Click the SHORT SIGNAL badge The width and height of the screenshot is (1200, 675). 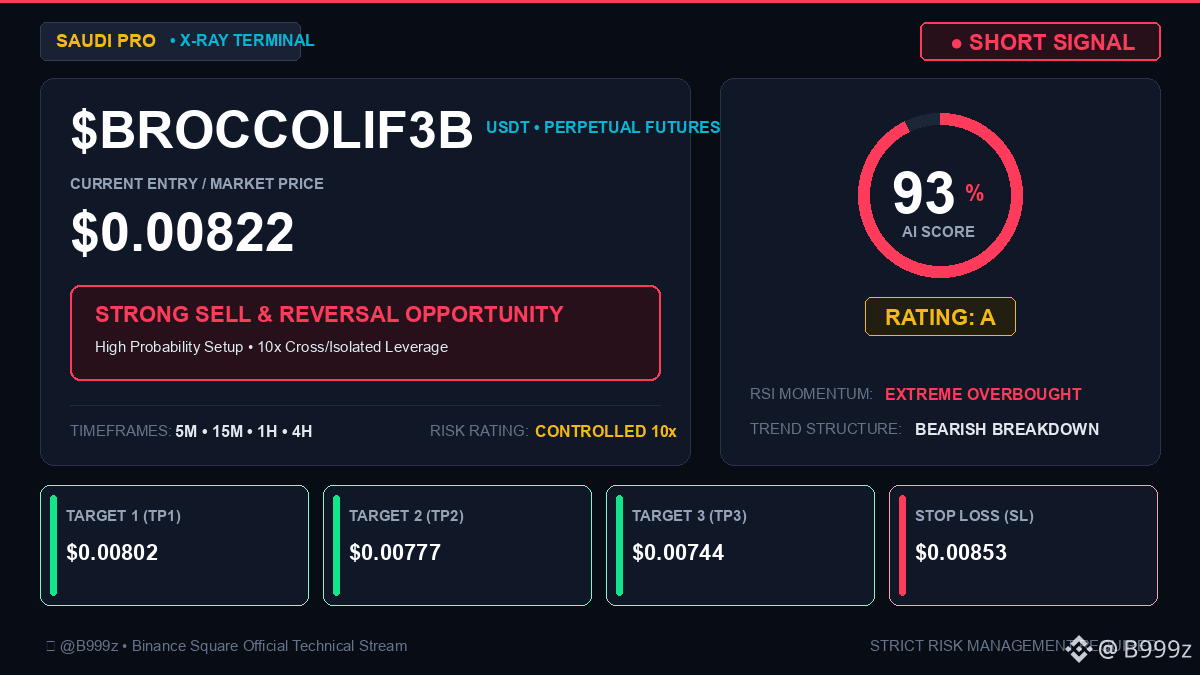[x=1040, y=42]
